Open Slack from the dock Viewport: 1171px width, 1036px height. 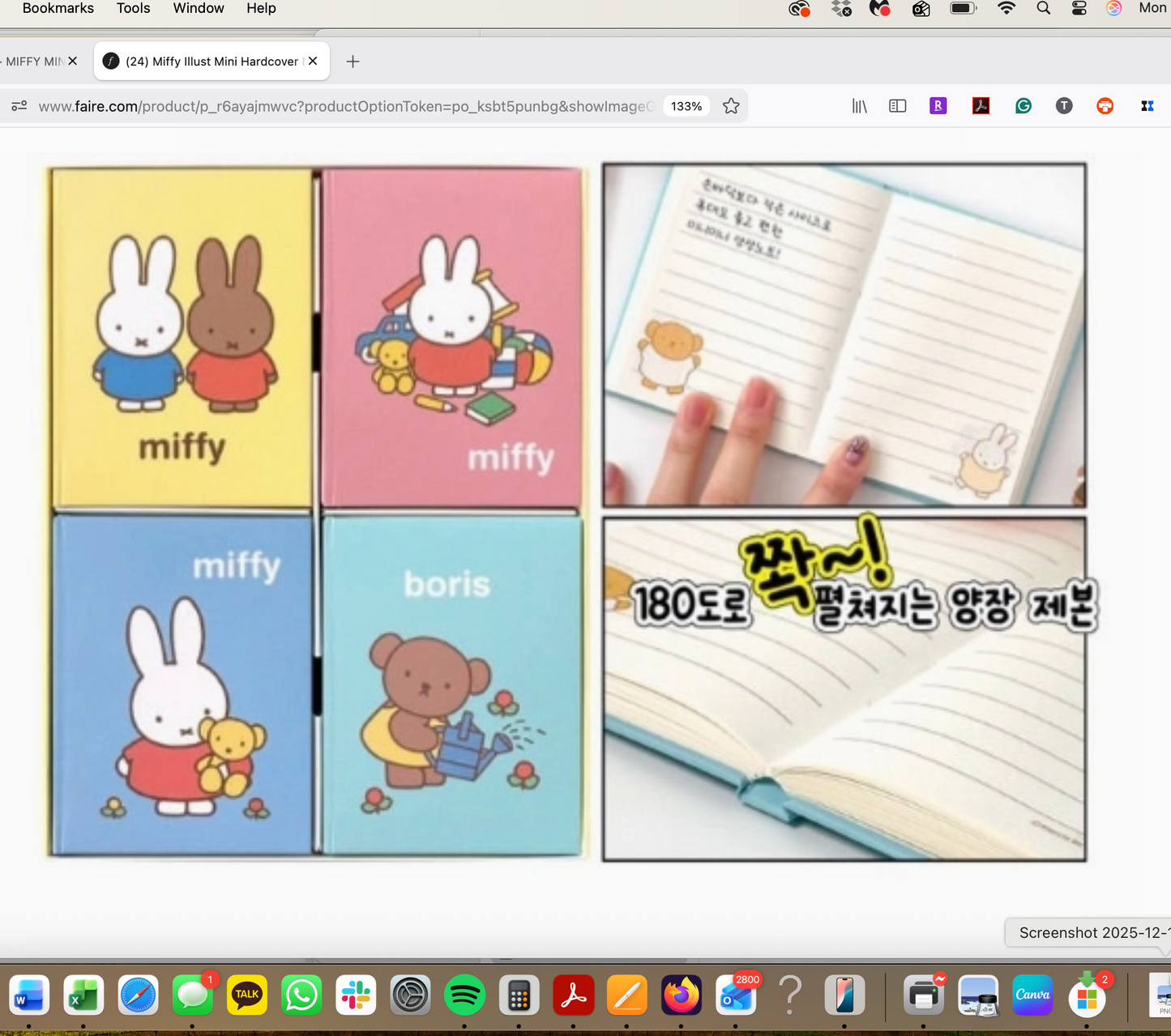coord(356,995)
